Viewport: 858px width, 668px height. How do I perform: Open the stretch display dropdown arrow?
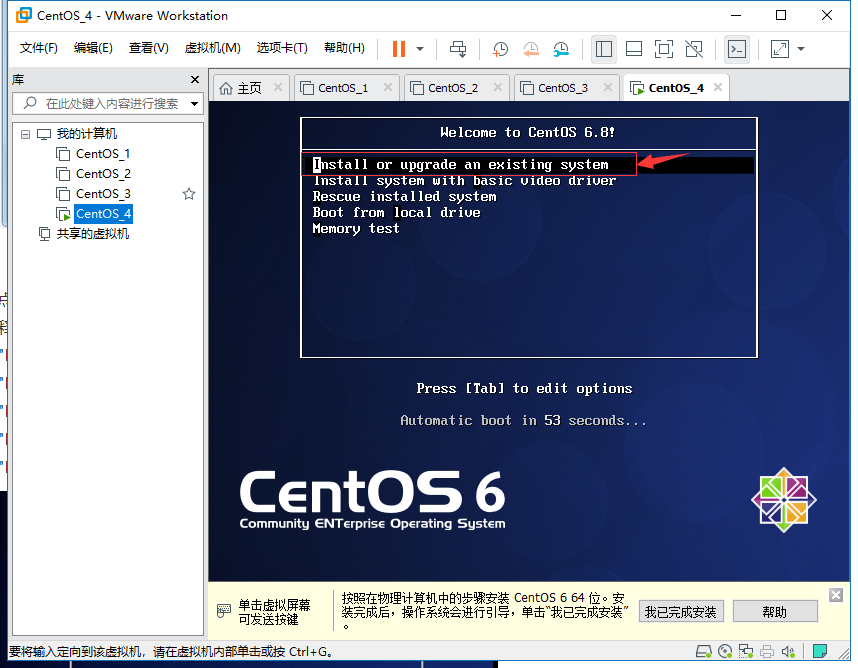tap(801, 49)
